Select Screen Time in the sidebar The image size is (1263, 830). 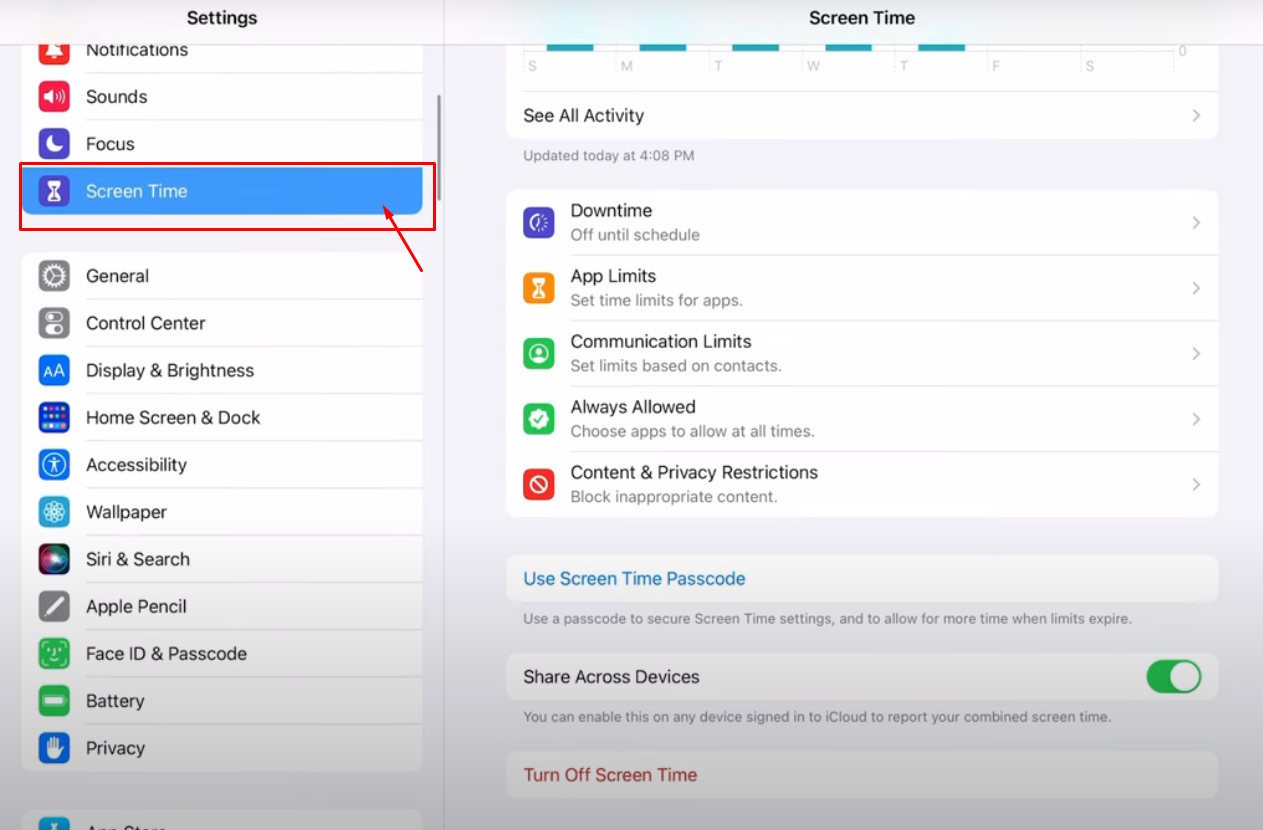pyautogui.click(x=222, y=191)
